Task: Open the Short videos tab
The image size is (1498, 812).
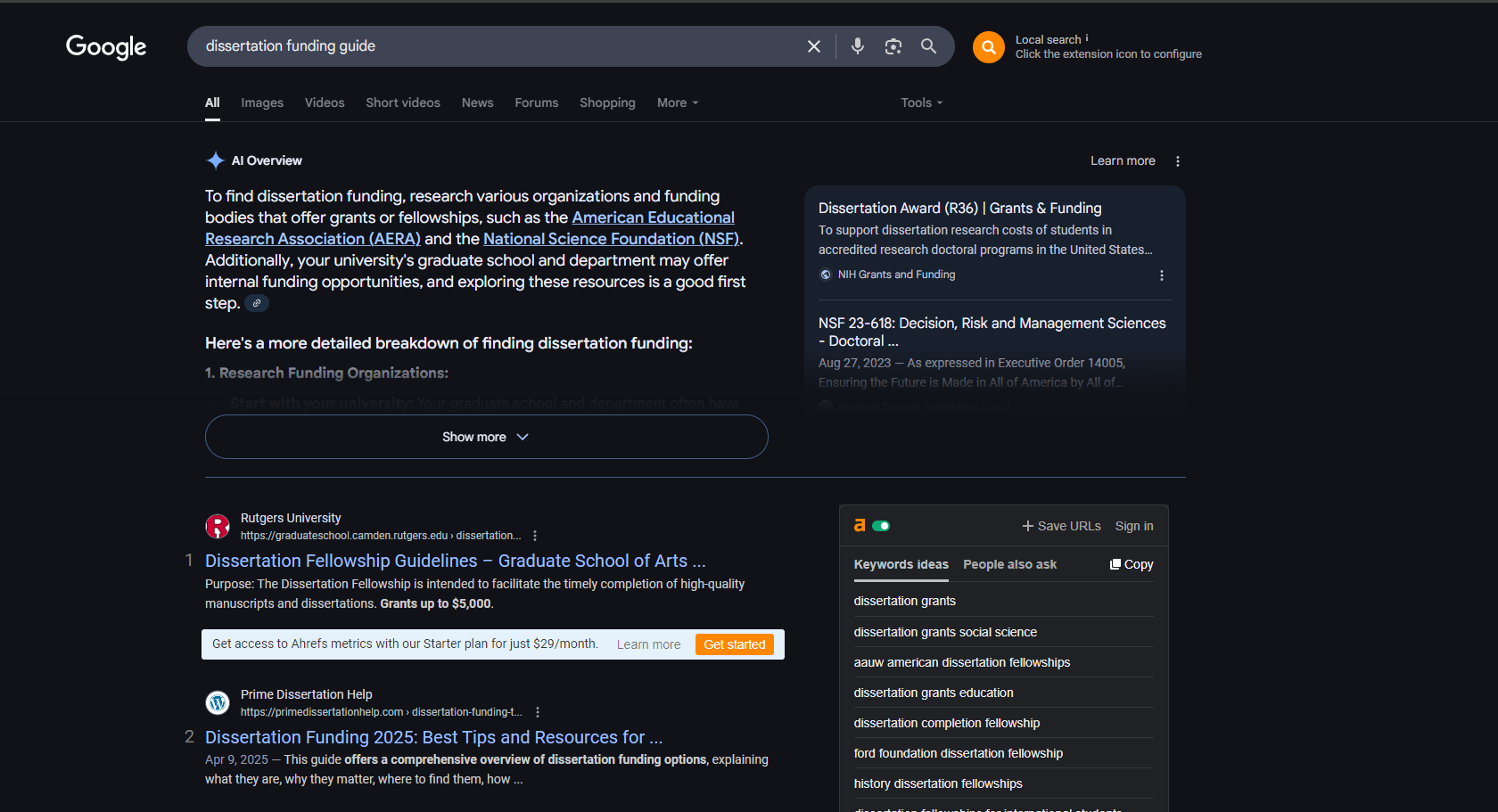Action: click(403, 103)
